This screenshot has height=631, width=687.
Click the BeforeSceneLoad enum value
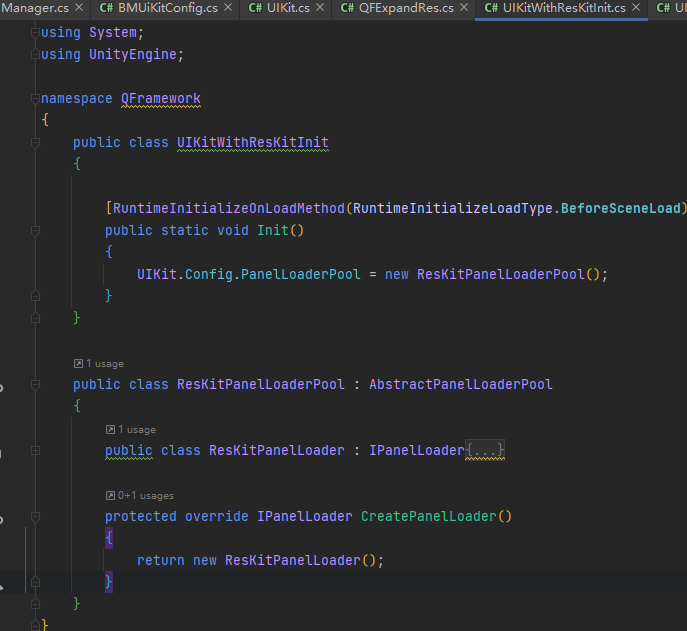[x=621, y=208]
